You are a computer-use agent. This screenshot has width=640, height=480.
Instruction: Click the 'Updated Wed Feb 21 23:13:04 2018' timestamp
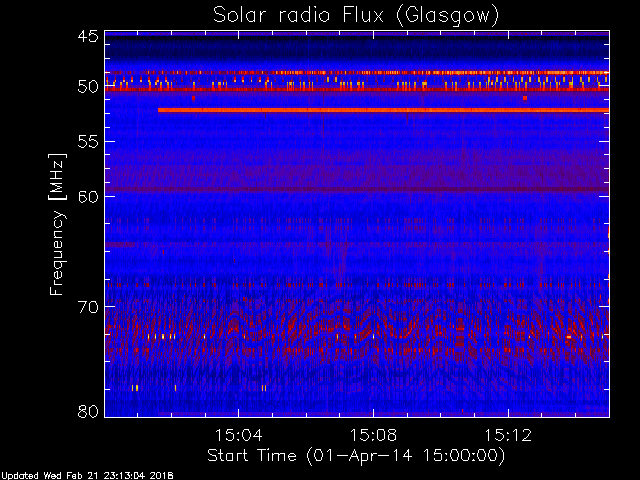(x=87, y=476)
